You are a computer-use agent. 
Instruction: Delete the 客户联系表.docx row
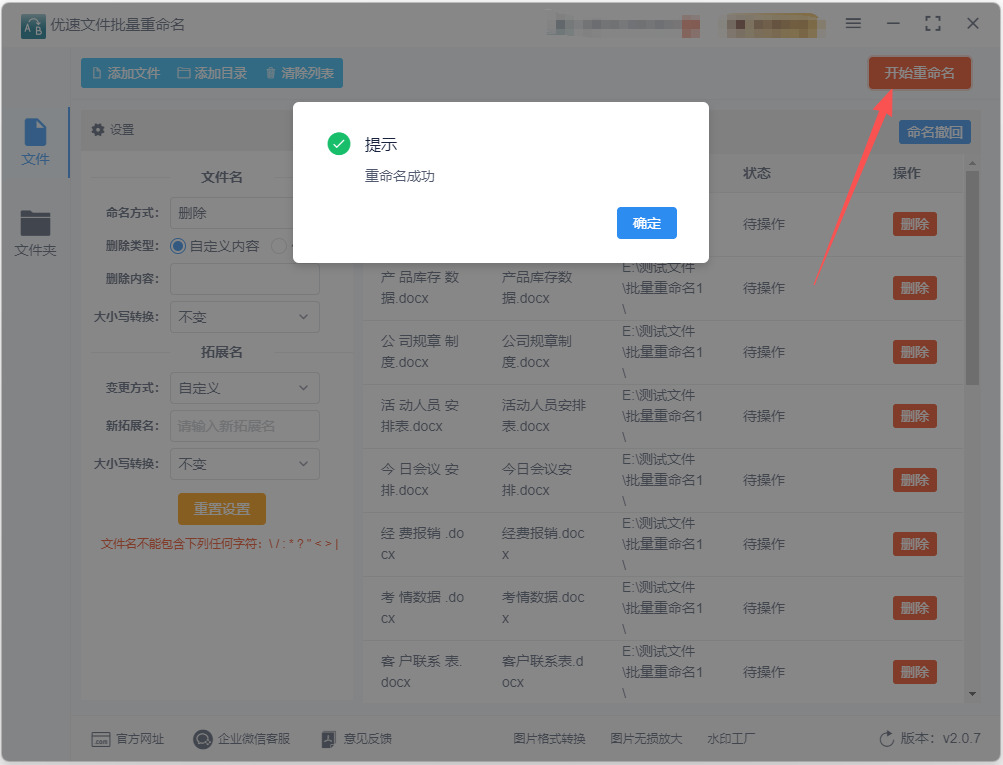(x=915, y=672)
